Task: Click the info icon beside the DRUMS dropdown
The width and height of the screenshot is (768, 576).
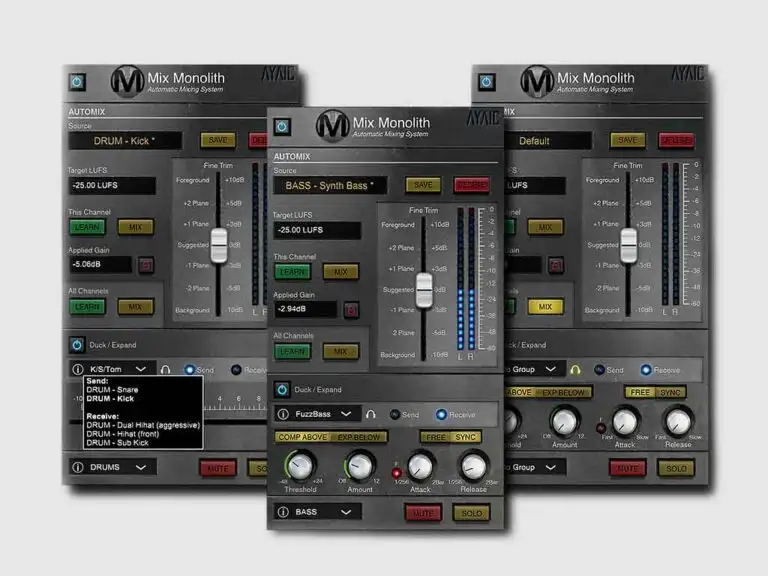Action: (x=78, y=467)
